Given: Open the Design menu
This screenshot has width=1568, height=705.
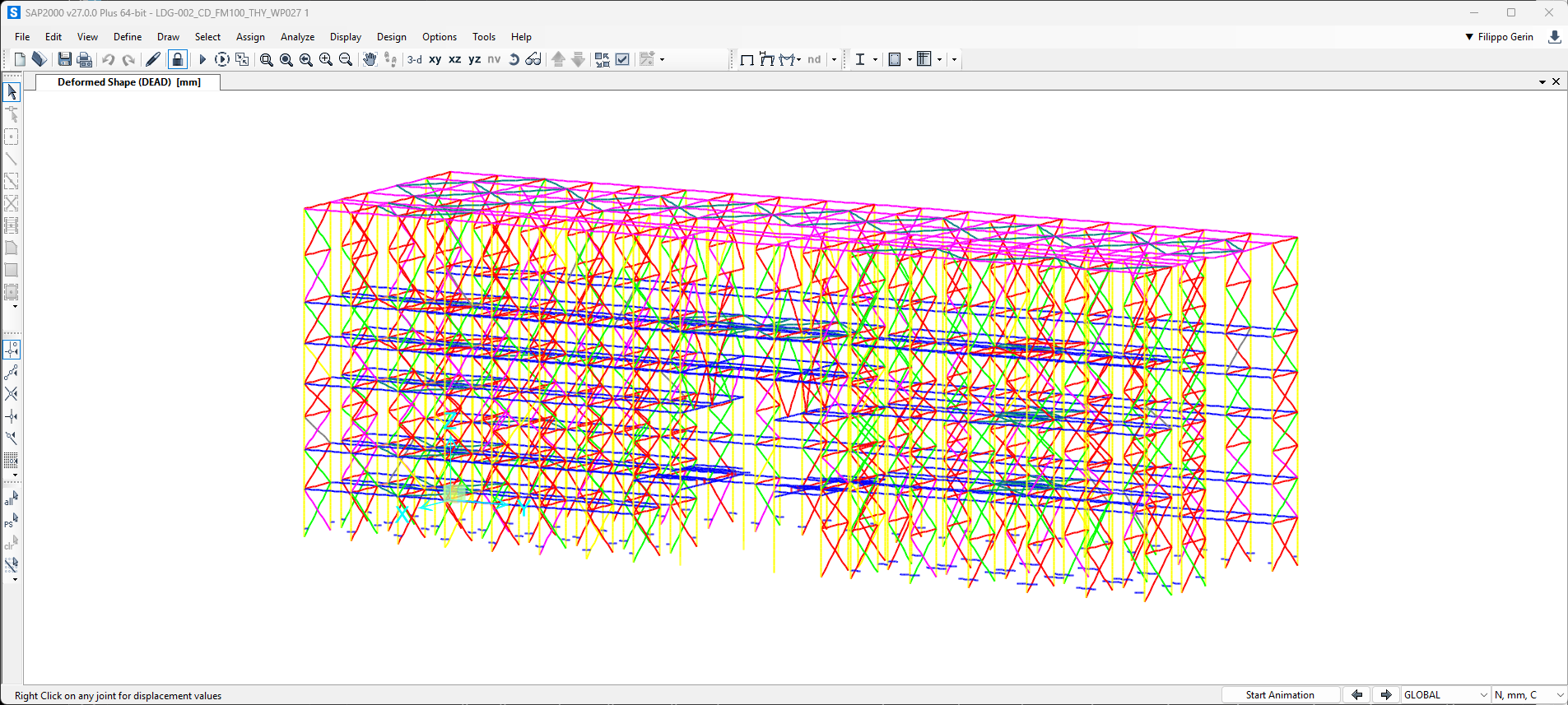Looking at the screenshot, I should point(392,37).
